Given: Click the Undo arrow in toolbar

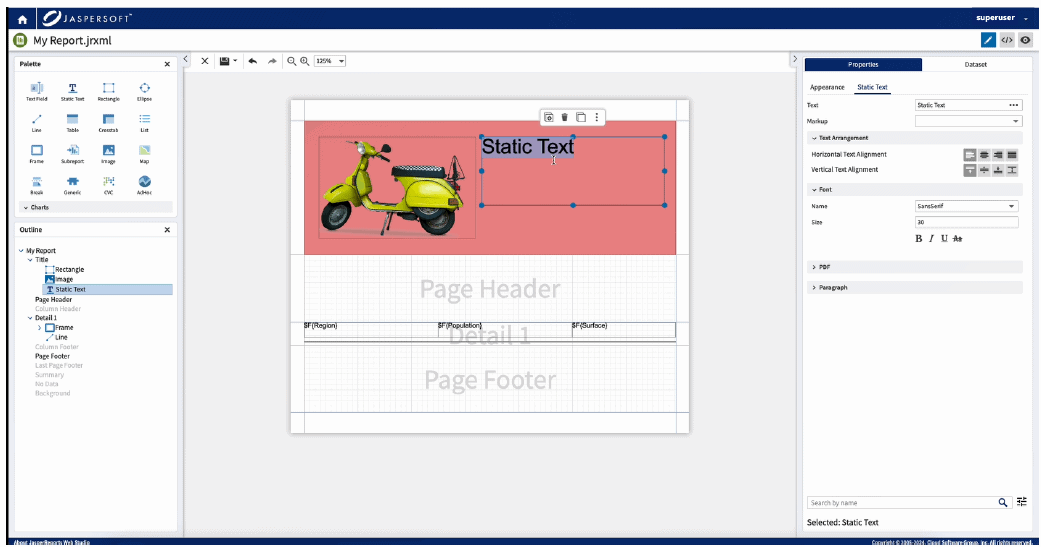Looking at the screenshot, I should pyautogui.click(x=252, y=61).
